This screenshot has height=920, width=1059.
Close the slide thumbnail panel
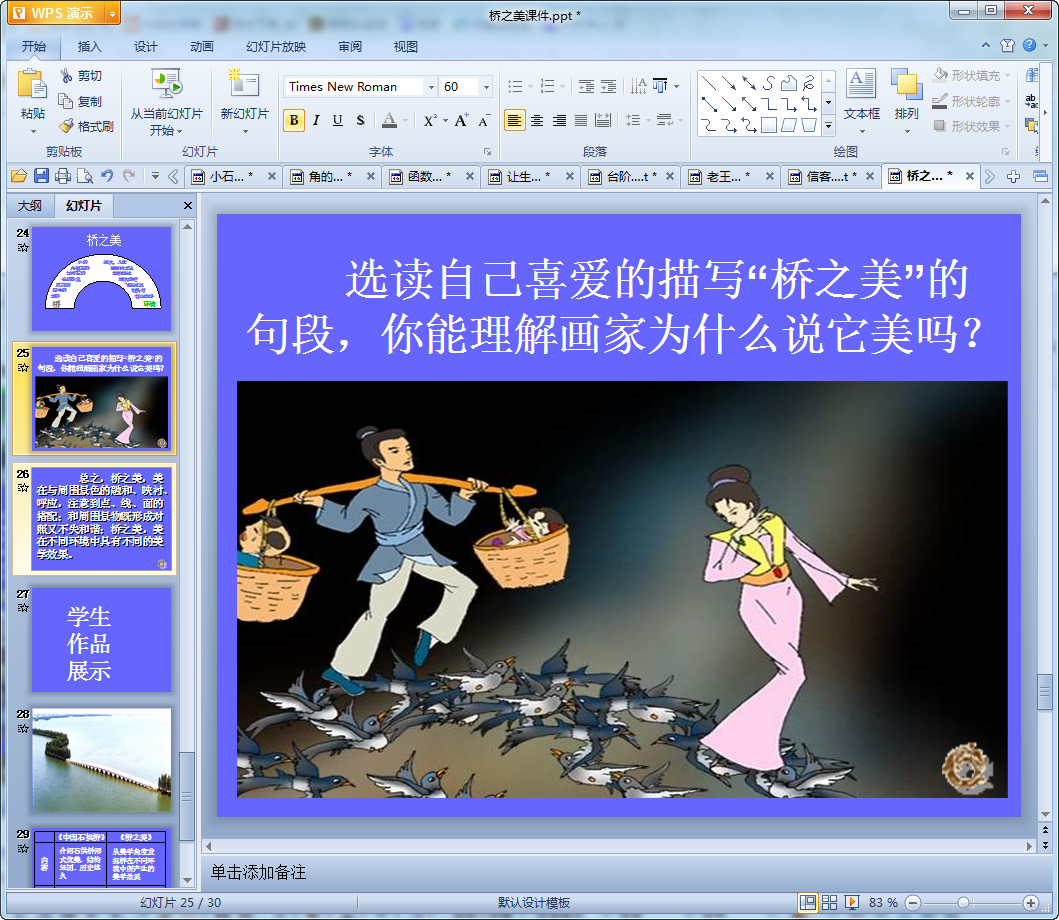[x=188, y=205]
